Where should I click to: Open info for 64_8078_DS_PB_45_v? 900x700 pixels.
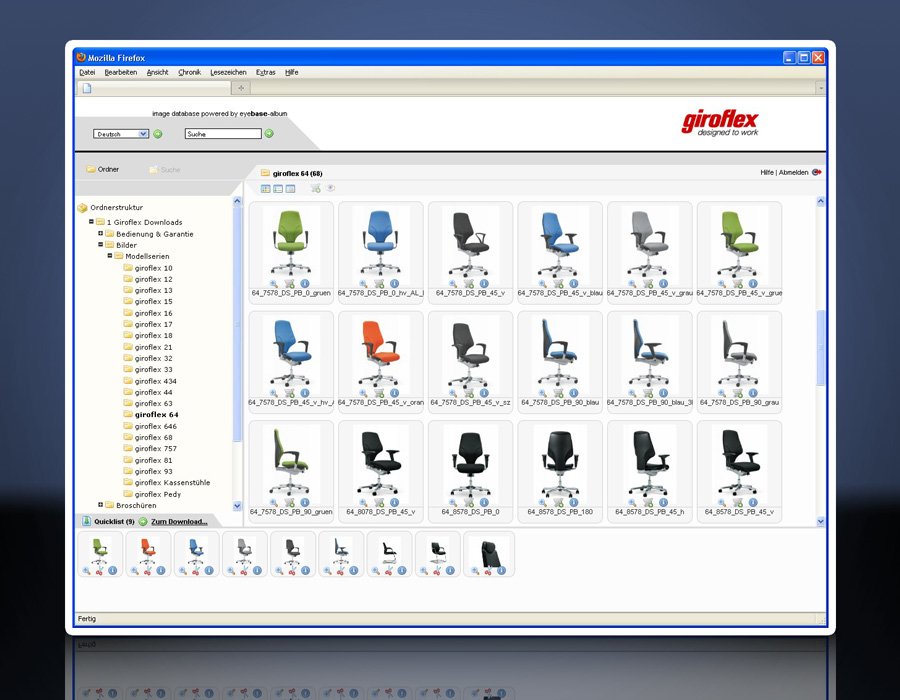tap(394, 503)
